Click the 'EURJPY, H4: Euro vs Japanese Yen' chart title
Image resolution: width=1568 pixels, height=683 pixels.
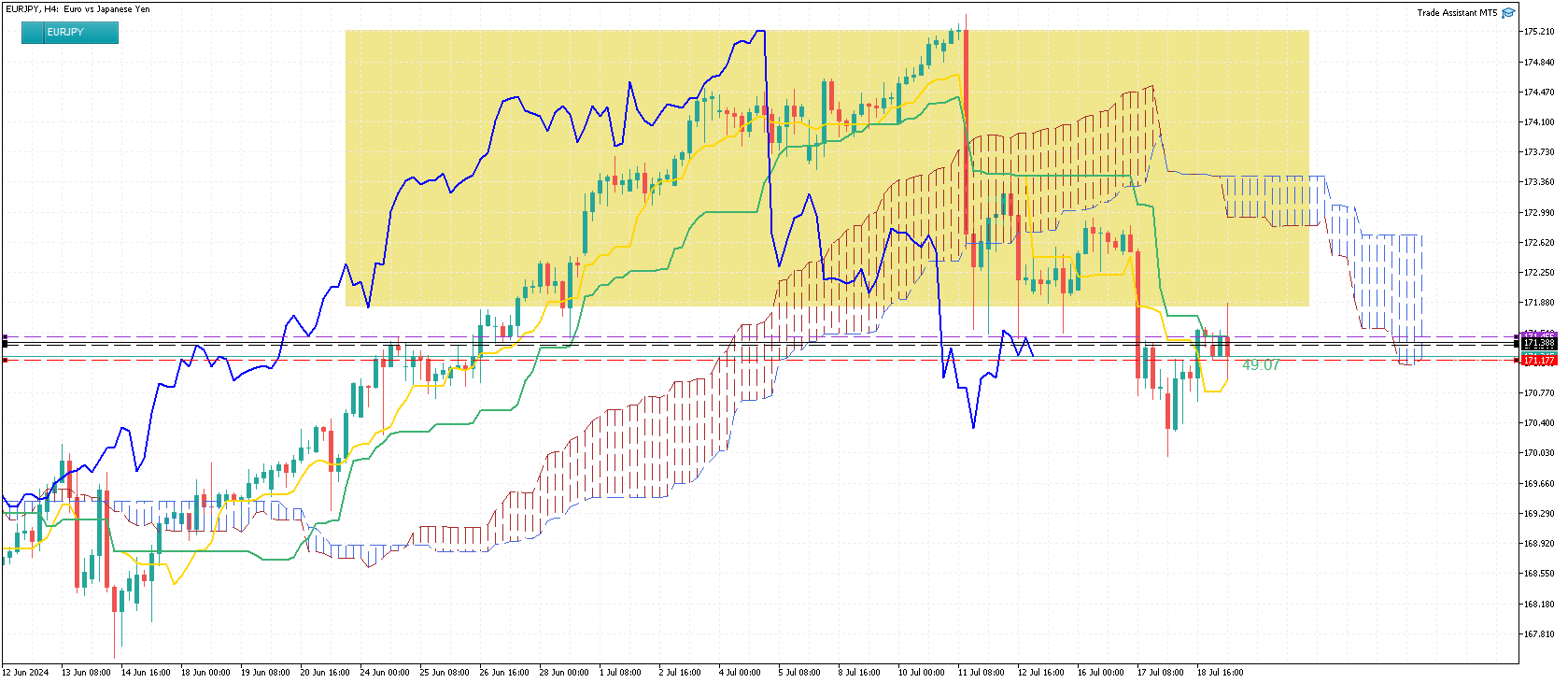(x=78, y=9)
